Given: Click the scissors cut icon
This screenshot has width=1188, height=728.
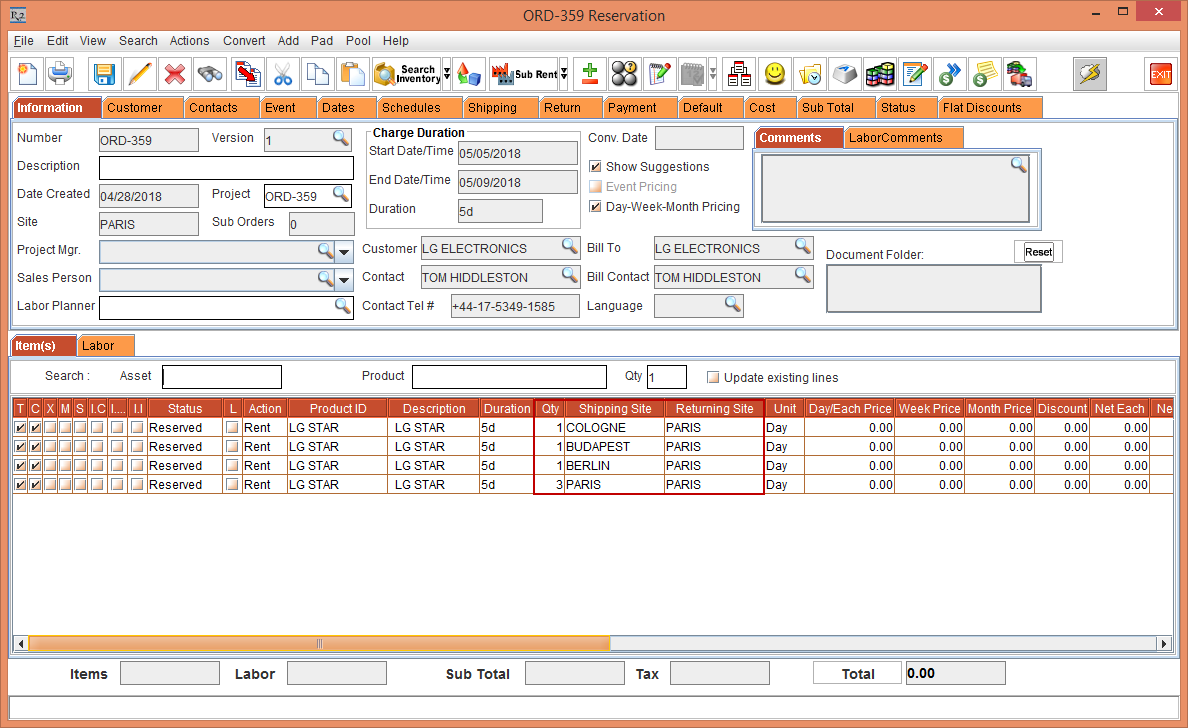Looking at the screenshot, I should pyautogui.click(x=283, y=74).
